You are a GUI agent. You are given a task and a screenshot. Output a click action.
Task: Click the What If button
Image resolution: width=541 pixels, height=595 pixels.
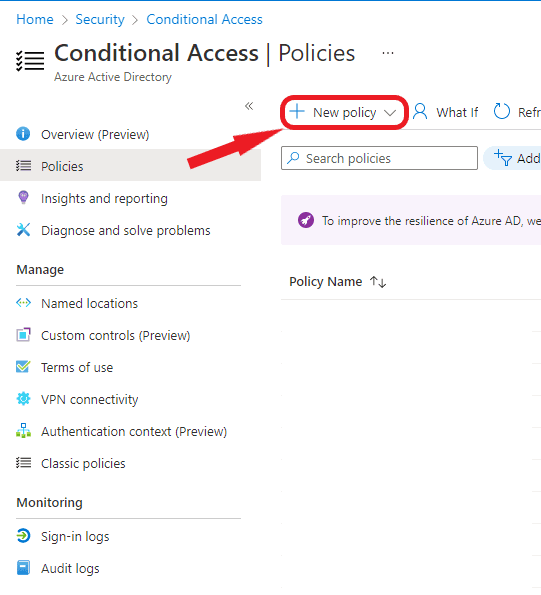[x=445, y=112]
